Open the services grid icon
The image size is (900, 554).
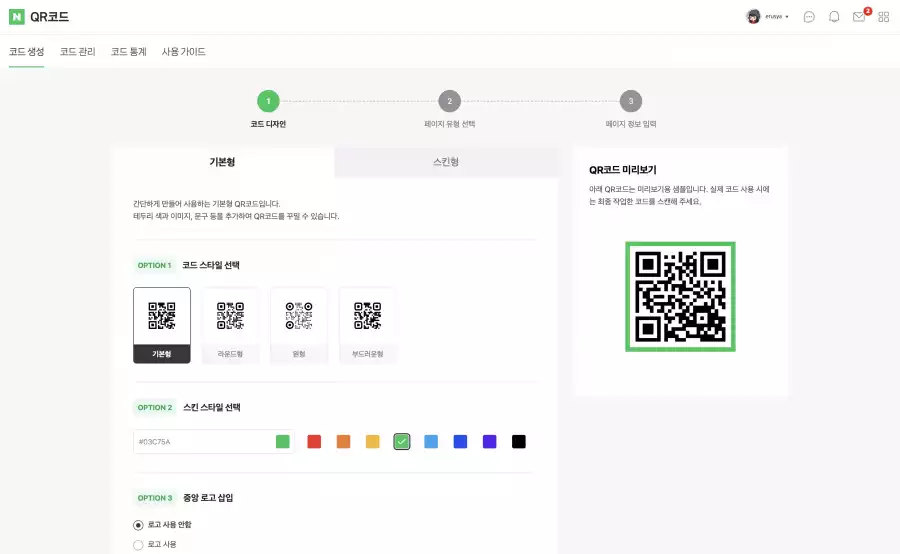click(x=884, y=17)
